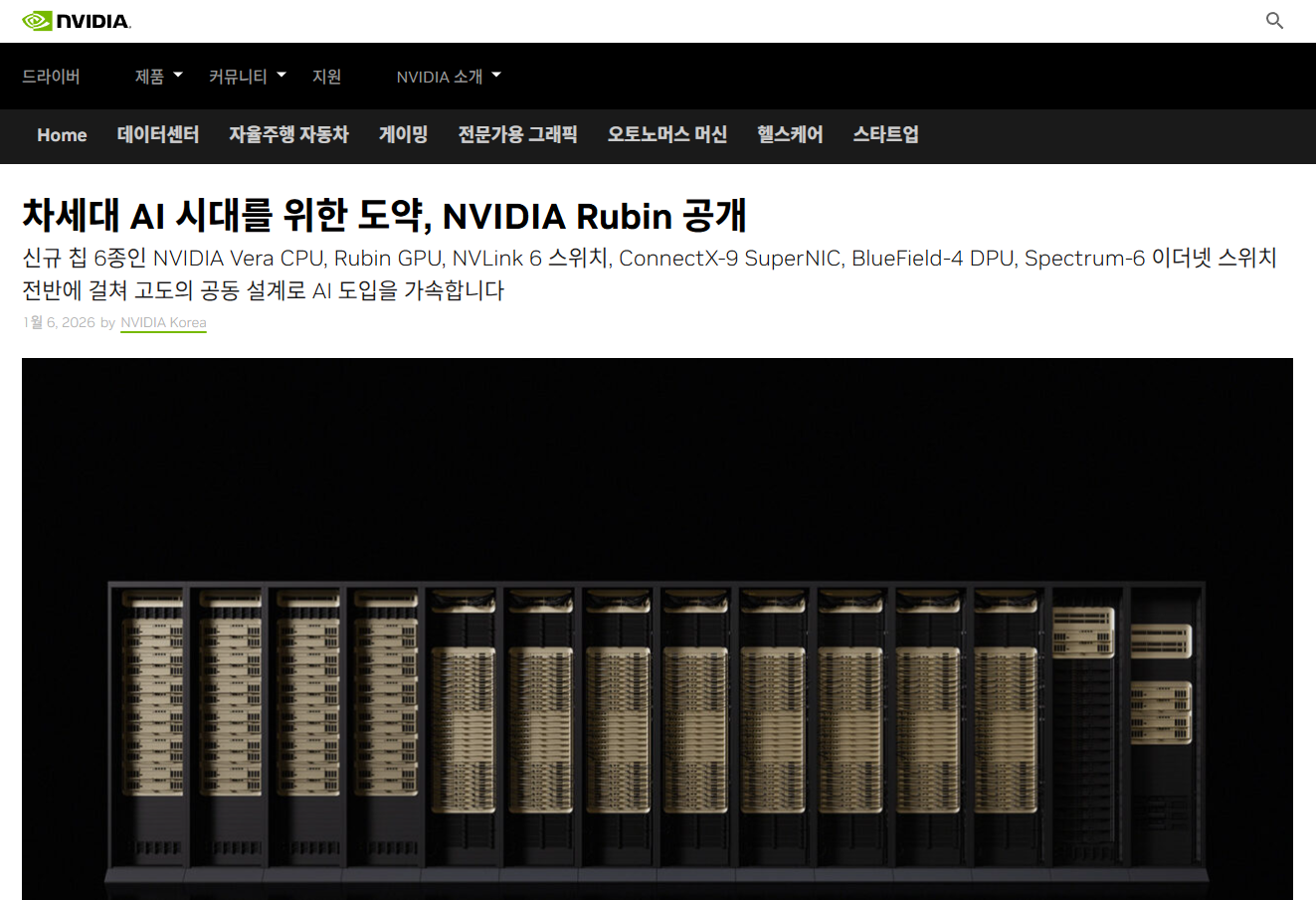Open search with the magnifying glass icon

tap(1274, 21)
